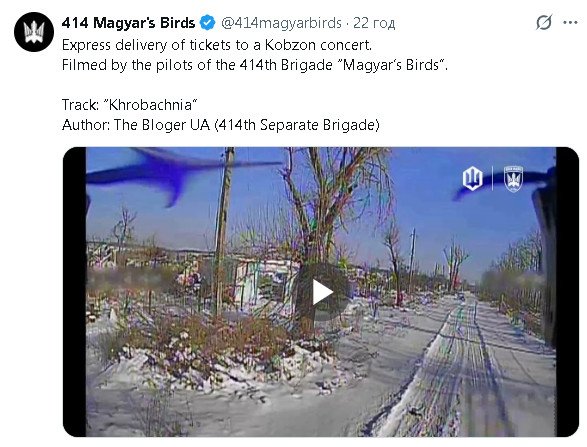Image resolution: width=587 pixels, height=447 pixels.
Task: Open the 414 Magyar's Birds profile avatar
Action: tap(34, 32)
